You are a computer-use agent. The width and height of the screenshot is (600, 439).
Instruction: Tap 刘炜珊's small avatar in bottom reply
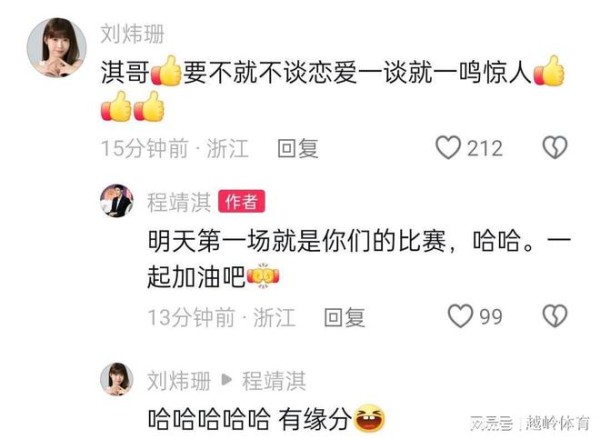(117, 379)
